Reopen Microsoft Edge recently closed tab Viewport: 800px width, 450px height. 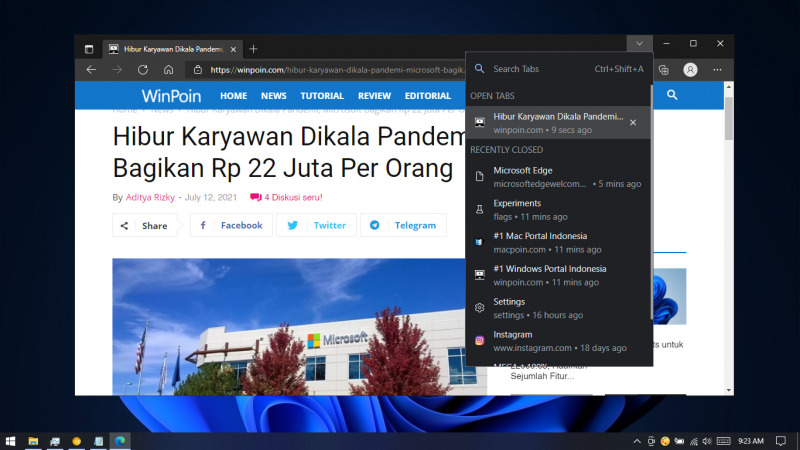[x=558, y=177]
